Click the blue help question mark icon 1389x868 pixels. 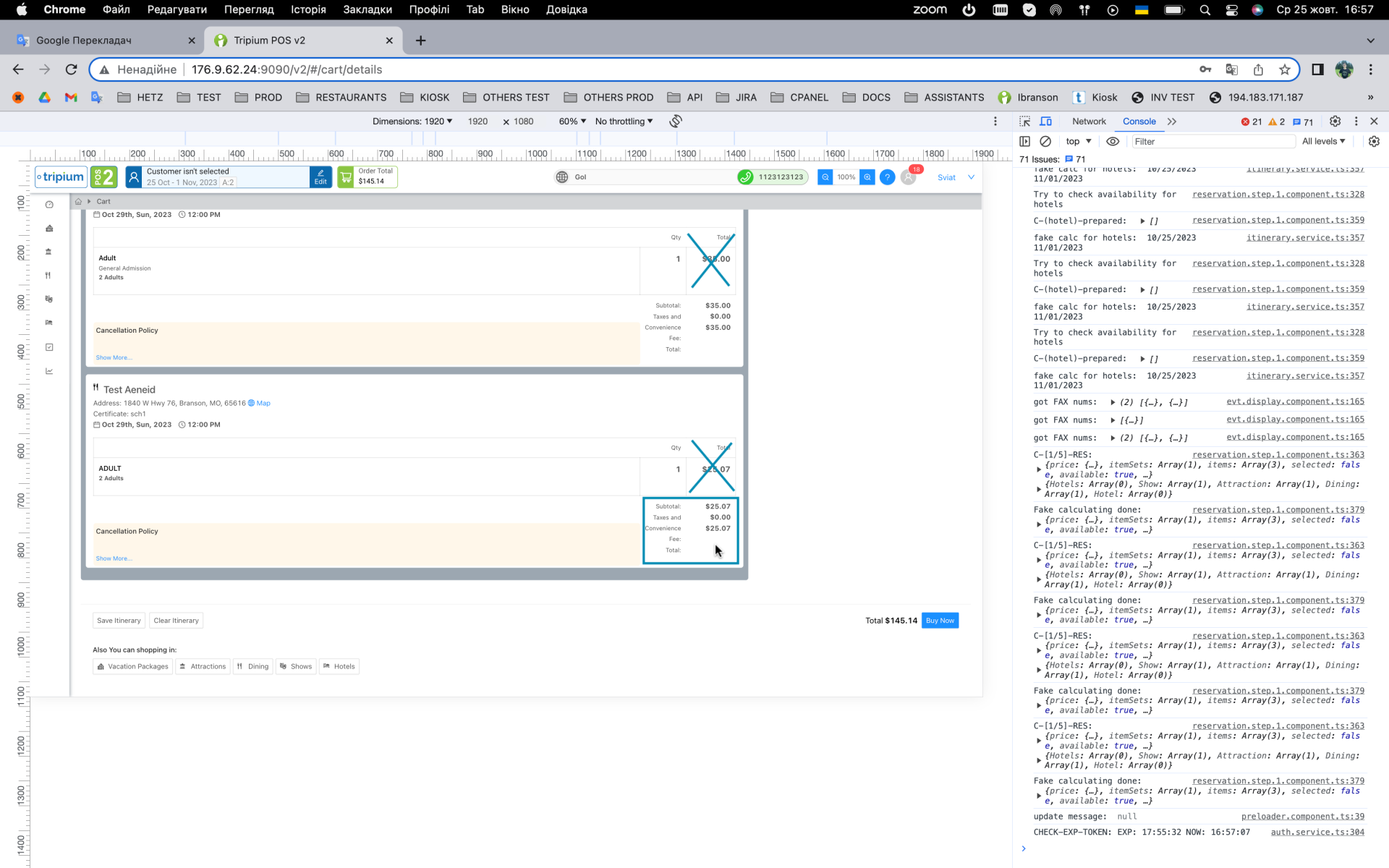[x=887, y=177]
